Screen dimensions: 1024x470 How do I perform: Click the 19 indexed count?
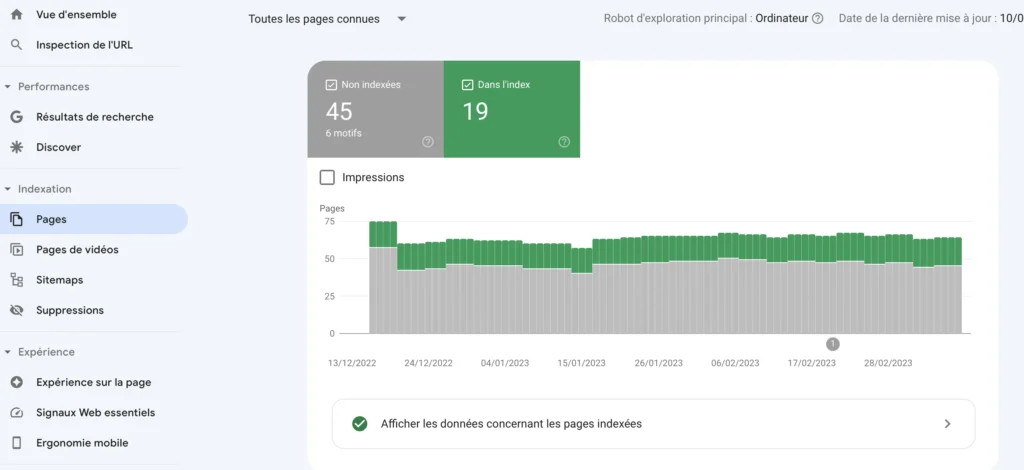(x=475, y=112)
